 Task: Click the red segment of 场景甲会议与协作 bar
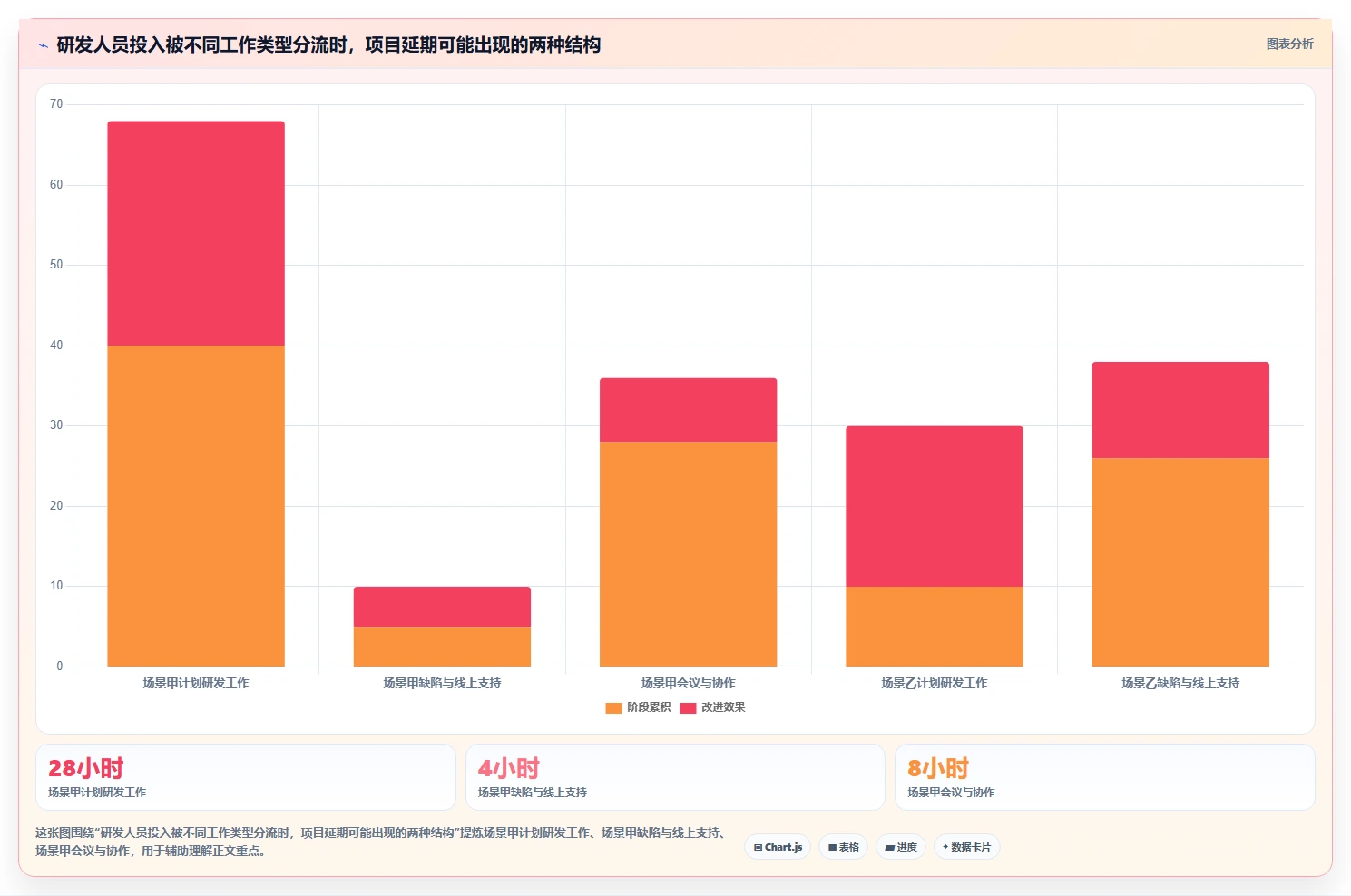click(688, 410)
